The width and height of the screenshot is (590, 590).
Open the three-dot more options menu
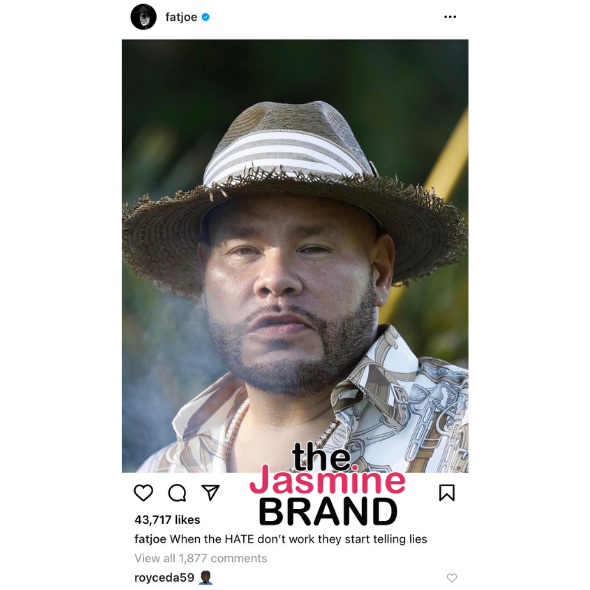tap(450, 17)
